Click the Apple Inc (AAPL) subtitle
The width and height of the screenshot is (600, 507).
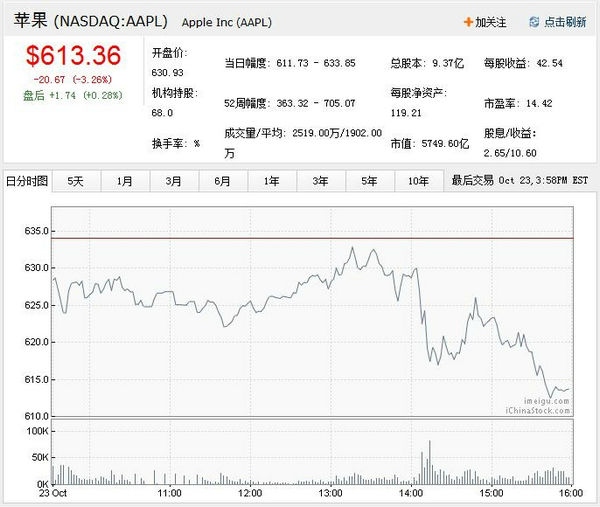(x=227, y=22)
